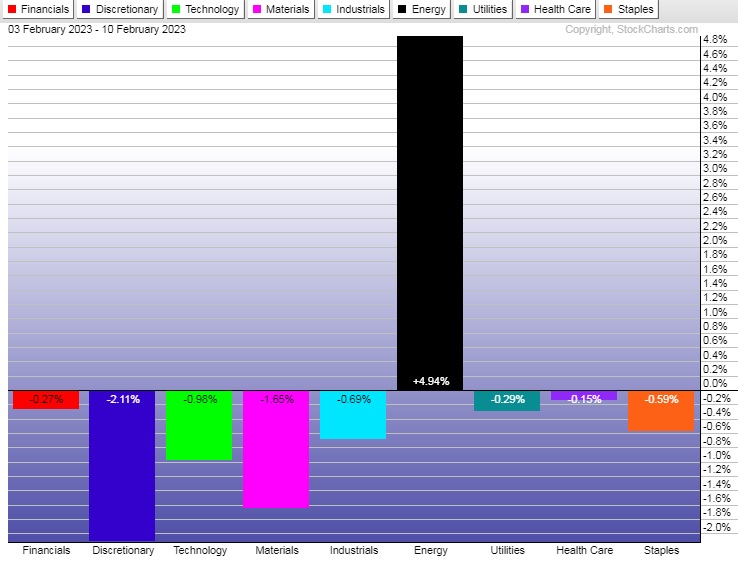Toggle the Health Care legend button
738x571 pixels.
coord(556,9)
